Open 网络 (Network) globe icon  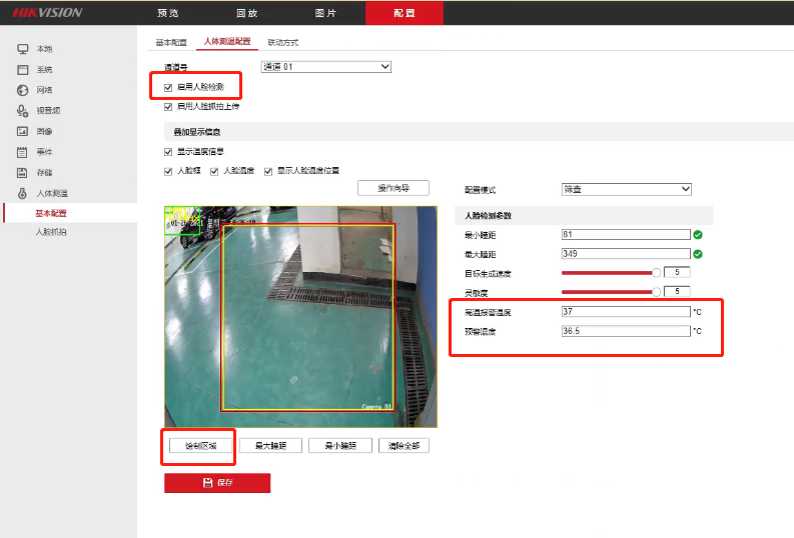22,90
